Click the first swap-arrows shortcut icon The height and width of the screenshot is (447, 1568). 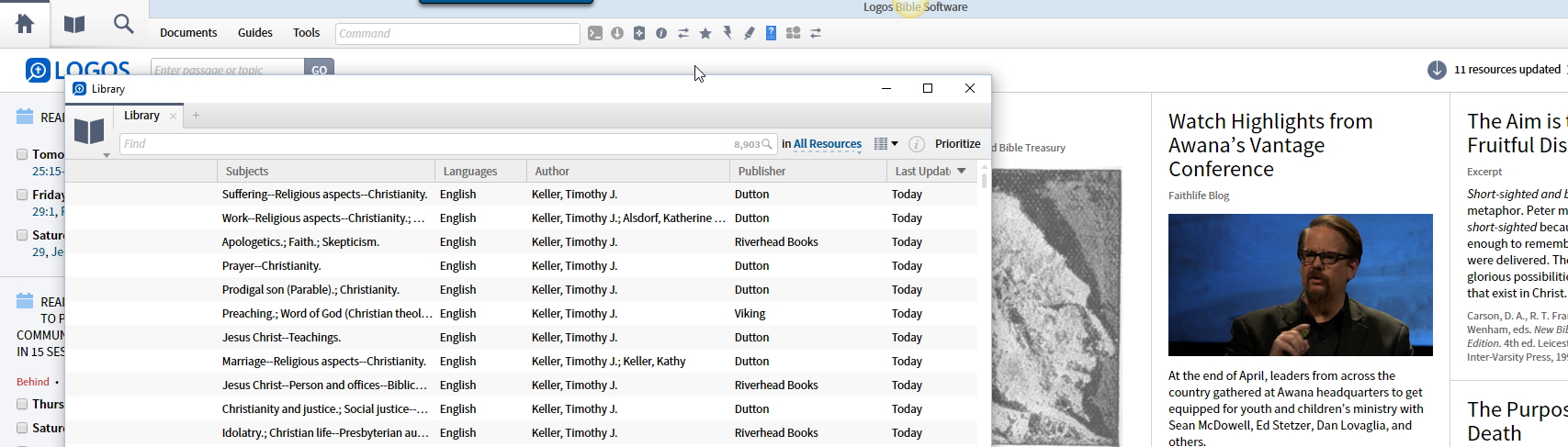pyautogui.click(x=683, y=33)
